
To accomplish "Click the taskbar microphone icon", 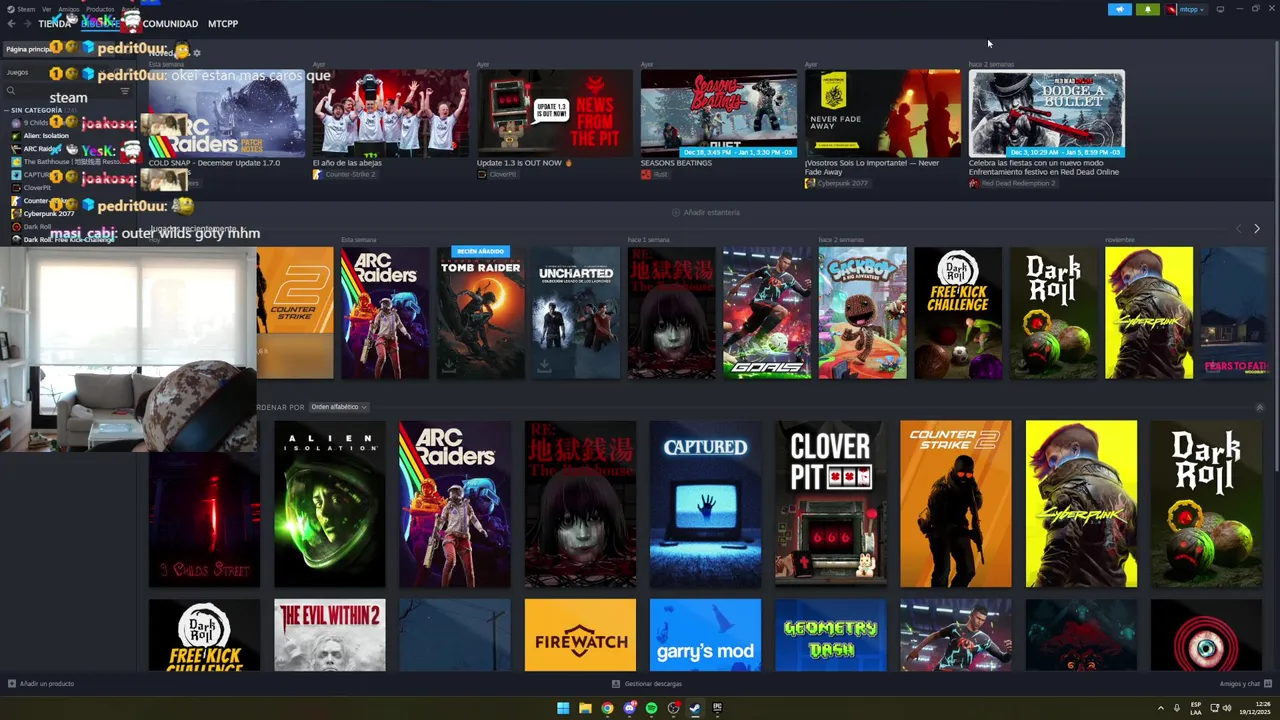I will [x=1176, y=708].
